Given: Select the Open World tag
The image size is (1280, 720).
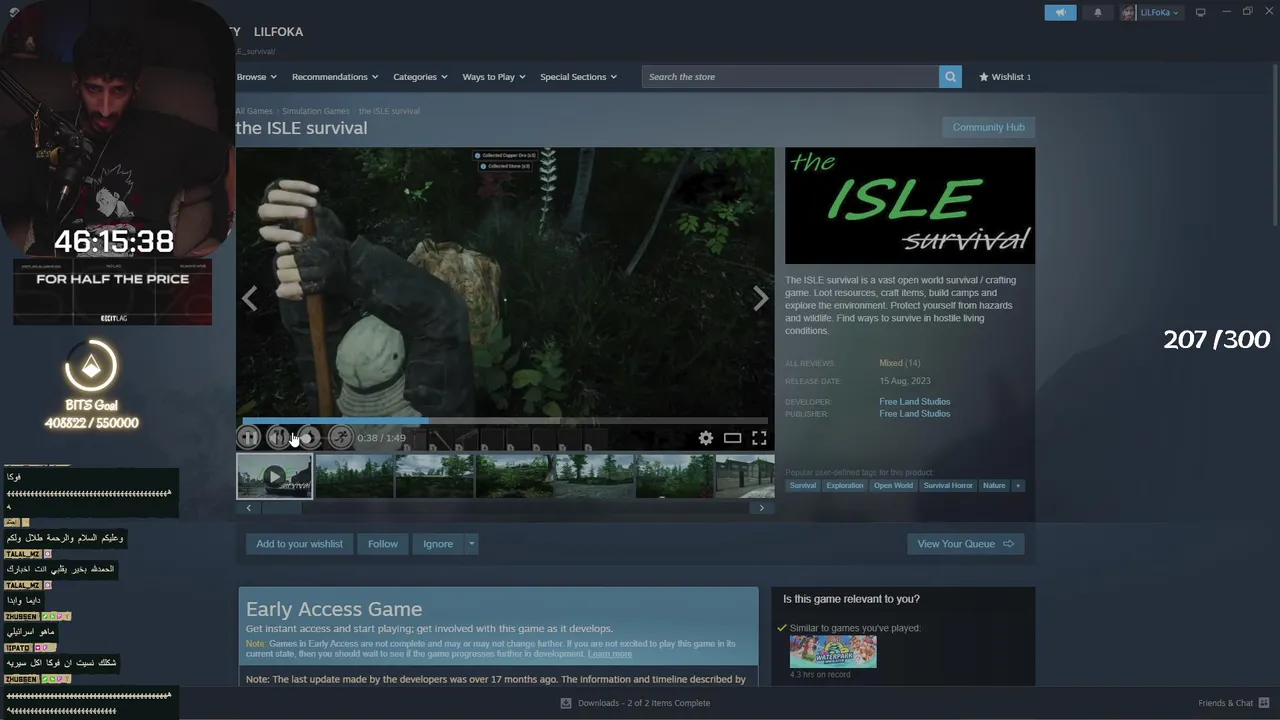Looking at the screenshot, I should pyautogui.click(x=893, y=486).
